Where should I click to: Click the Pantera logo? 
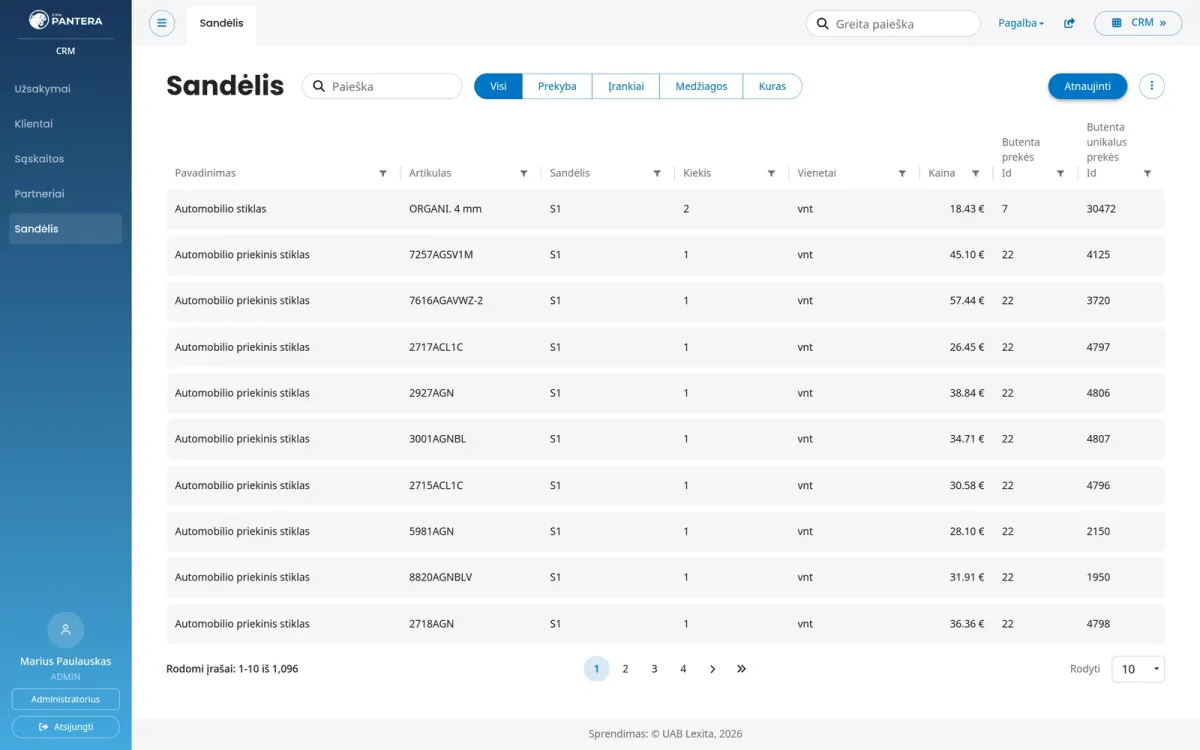(x=66, y=20)
